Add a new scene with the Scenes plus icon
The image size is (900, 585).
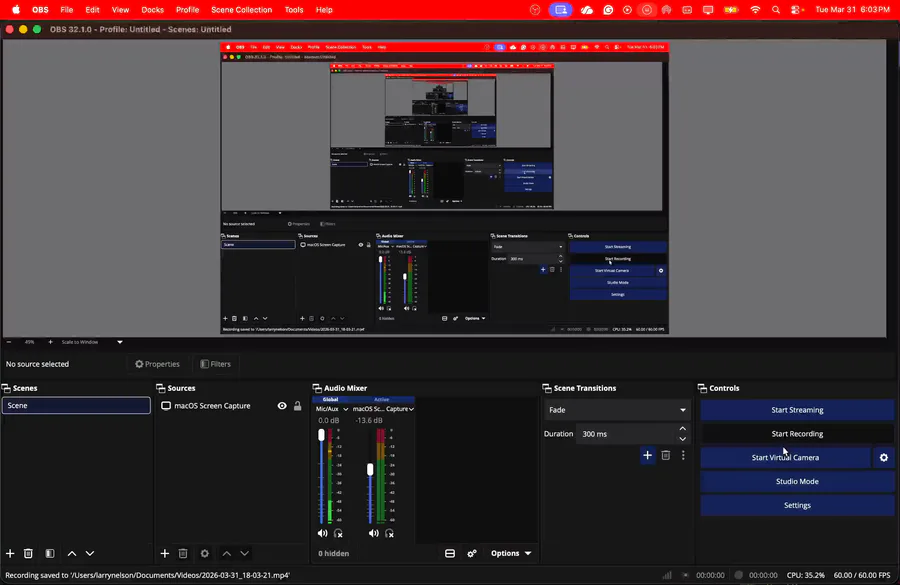(10, 553)
